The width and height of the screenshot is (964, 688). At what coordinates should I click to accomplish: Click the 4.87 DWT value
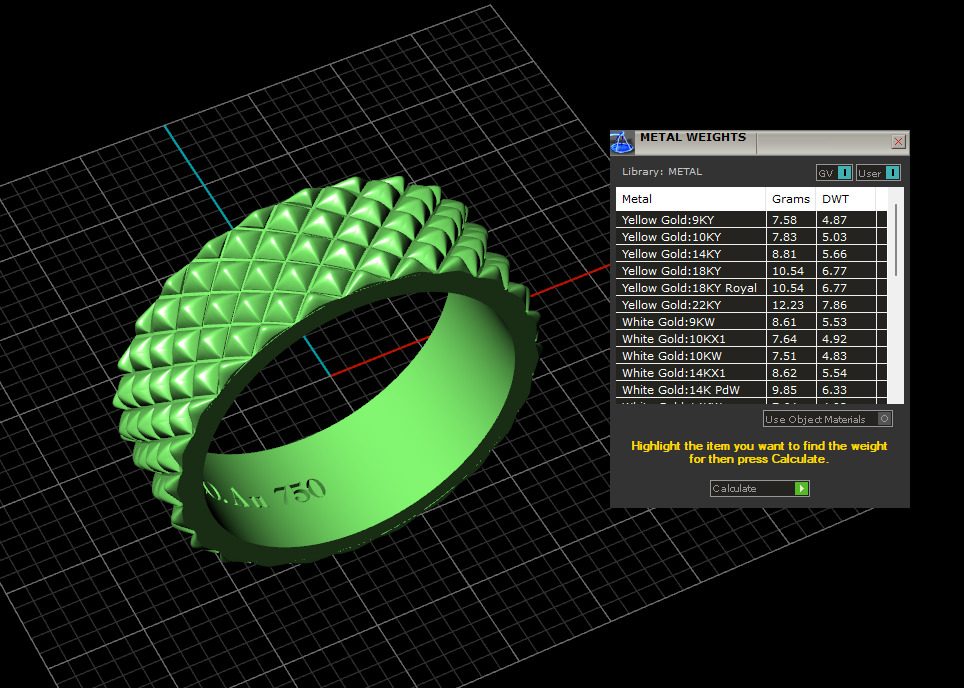(x=834, y=219)
